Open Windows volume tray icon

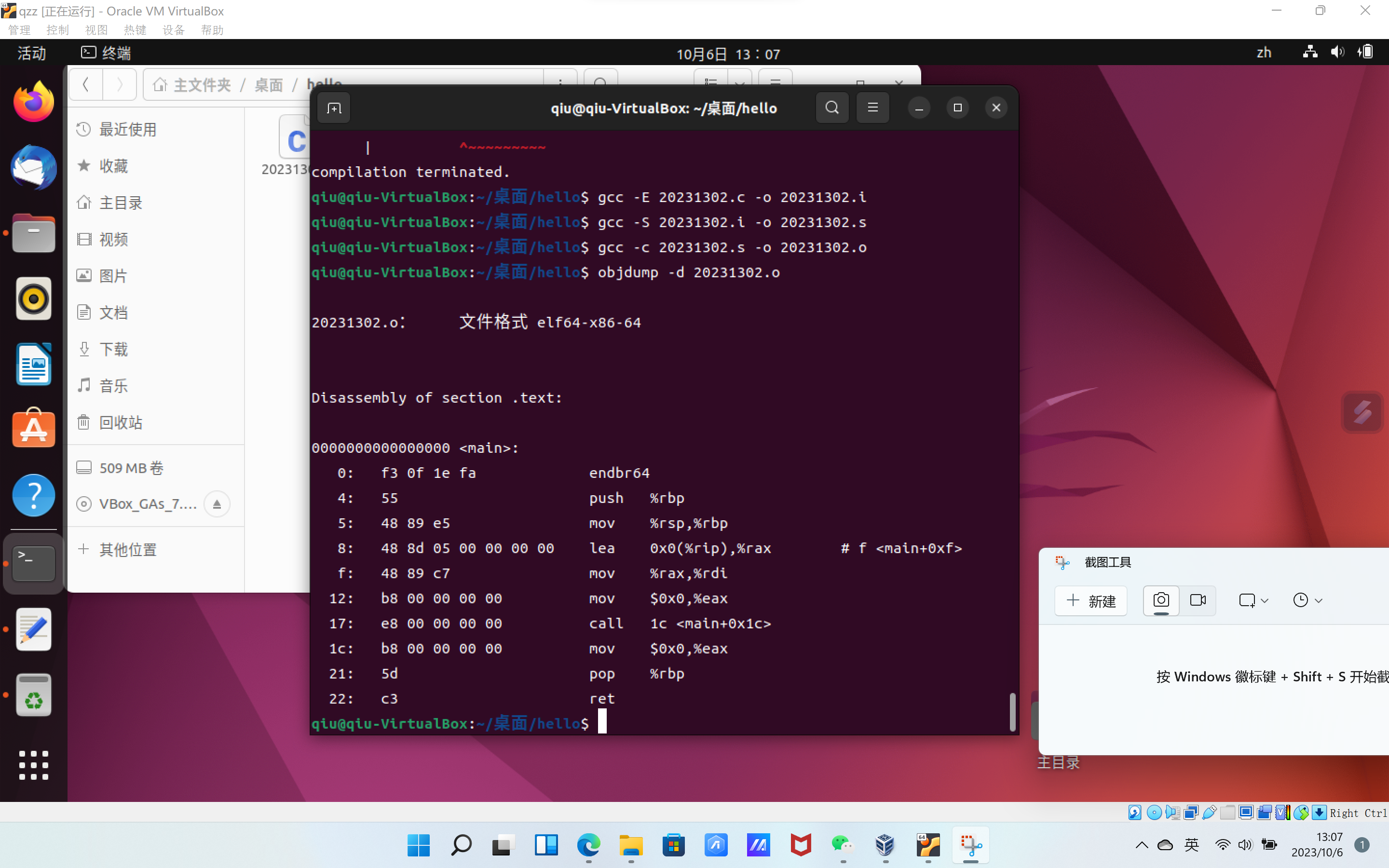point(1244,845)
